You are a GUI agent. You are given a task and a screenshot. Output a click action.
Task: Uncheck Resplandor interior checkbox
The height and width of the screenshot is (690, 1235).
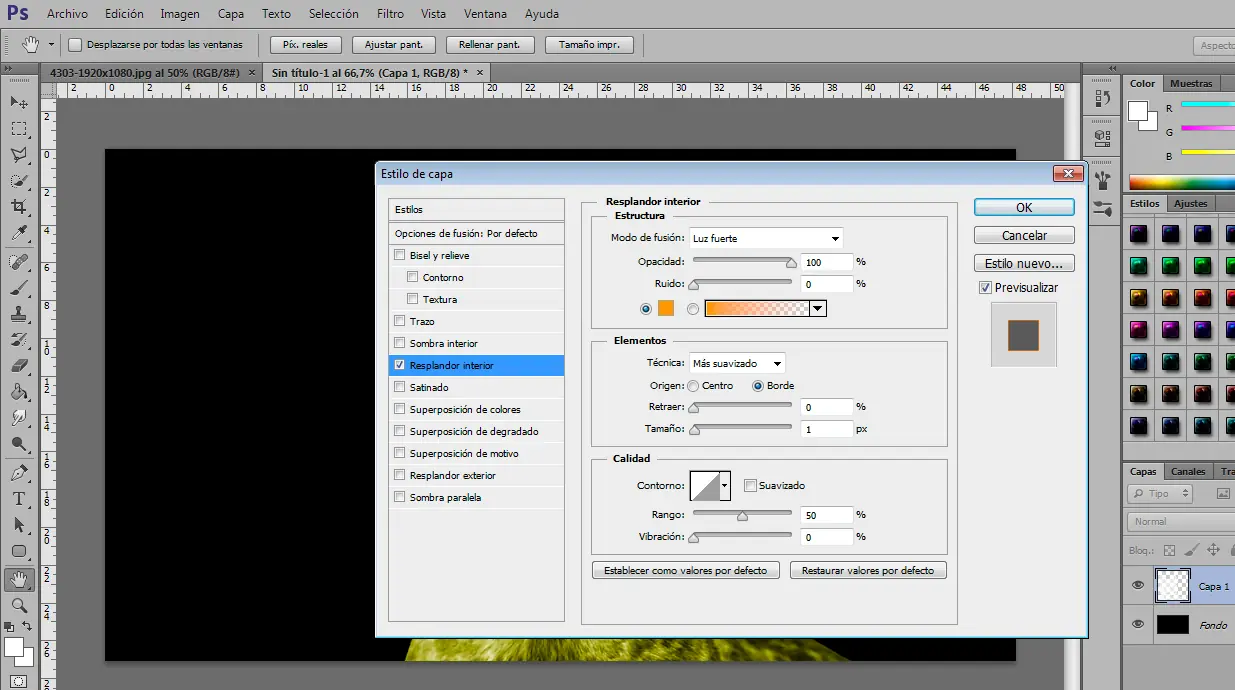[400, 366]
